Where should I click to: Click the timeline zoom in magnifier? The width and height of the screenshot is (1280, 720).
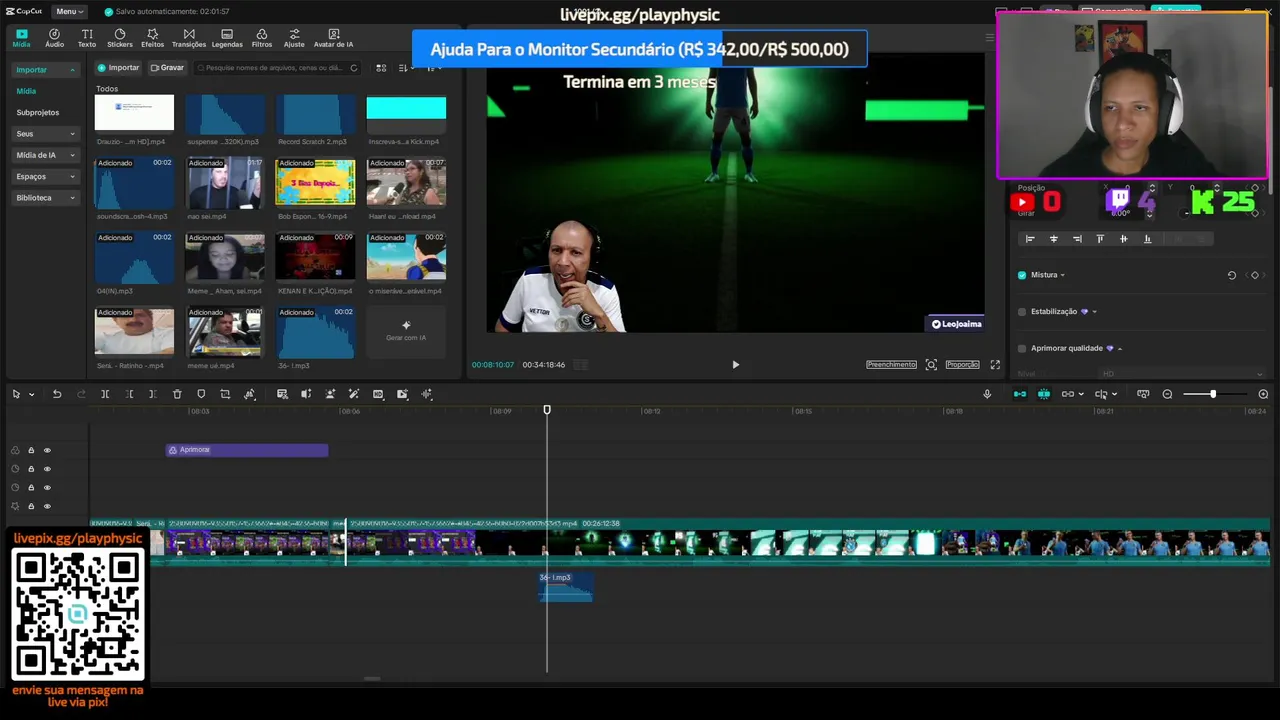tap(1263, 394)
